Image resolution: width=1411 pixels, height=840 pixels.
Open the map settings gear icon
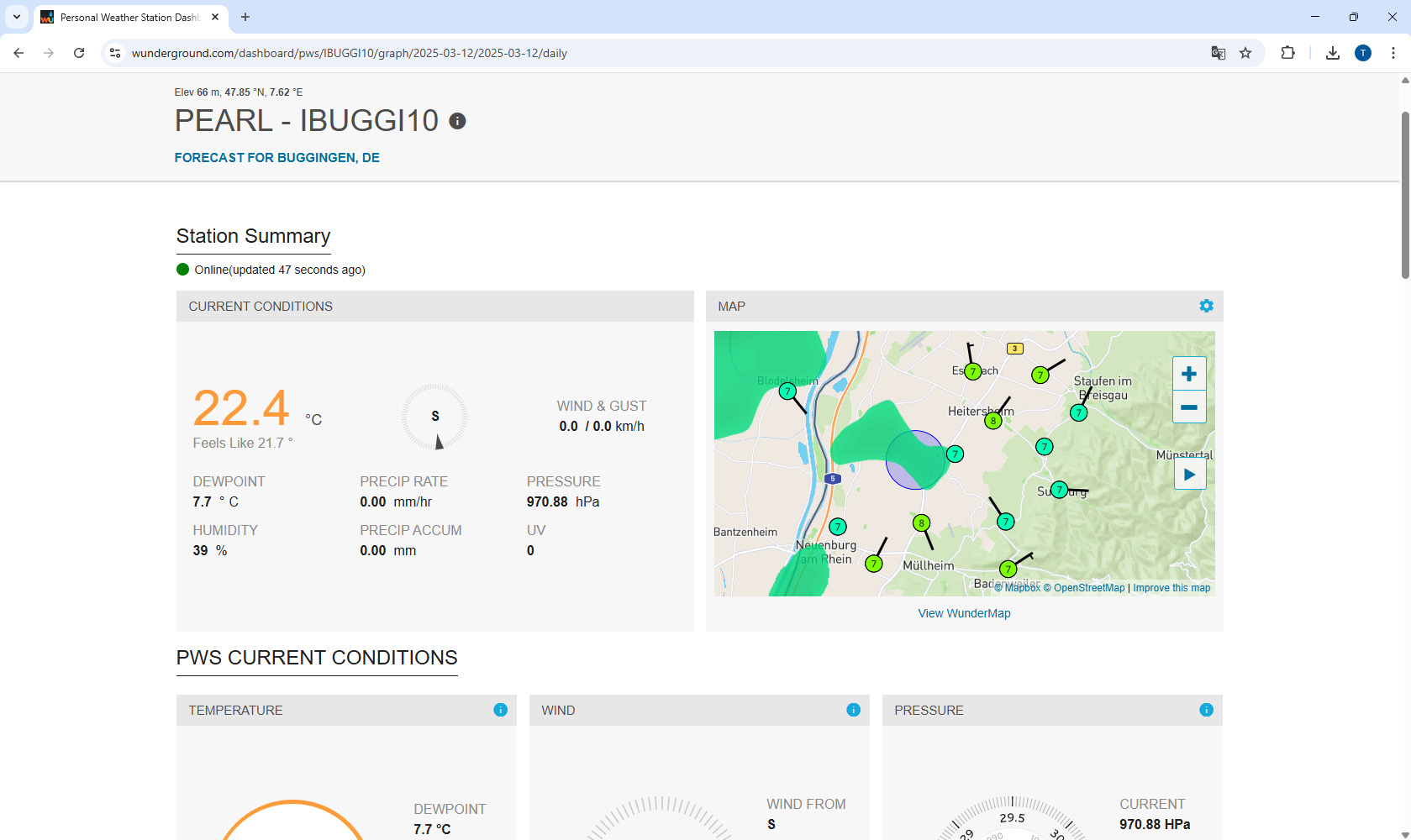(1206, 306)
